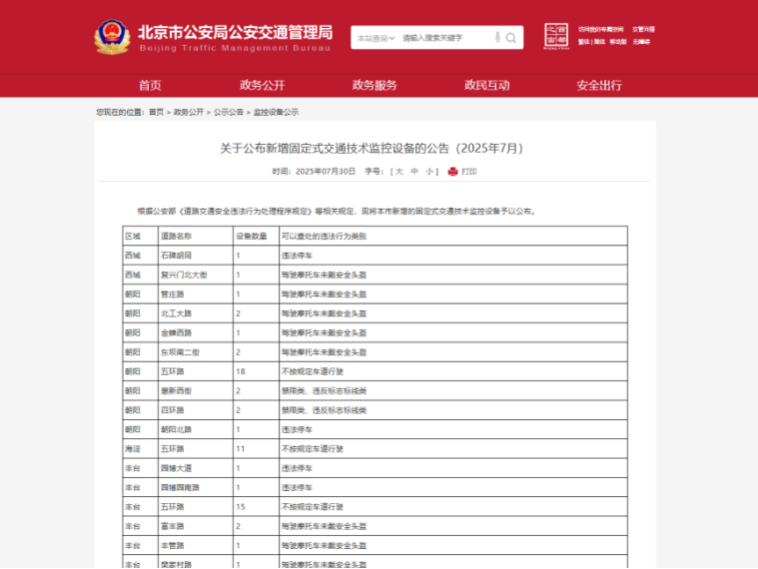Click 监控设备公示 breadcrumb link
Screen dimensions: 758x569
(x=276, y=112)
